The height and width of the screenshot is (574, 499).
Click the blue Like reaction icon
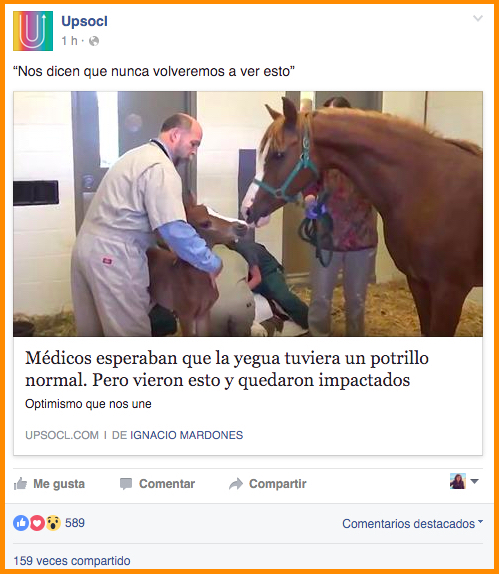coord(21,523)
